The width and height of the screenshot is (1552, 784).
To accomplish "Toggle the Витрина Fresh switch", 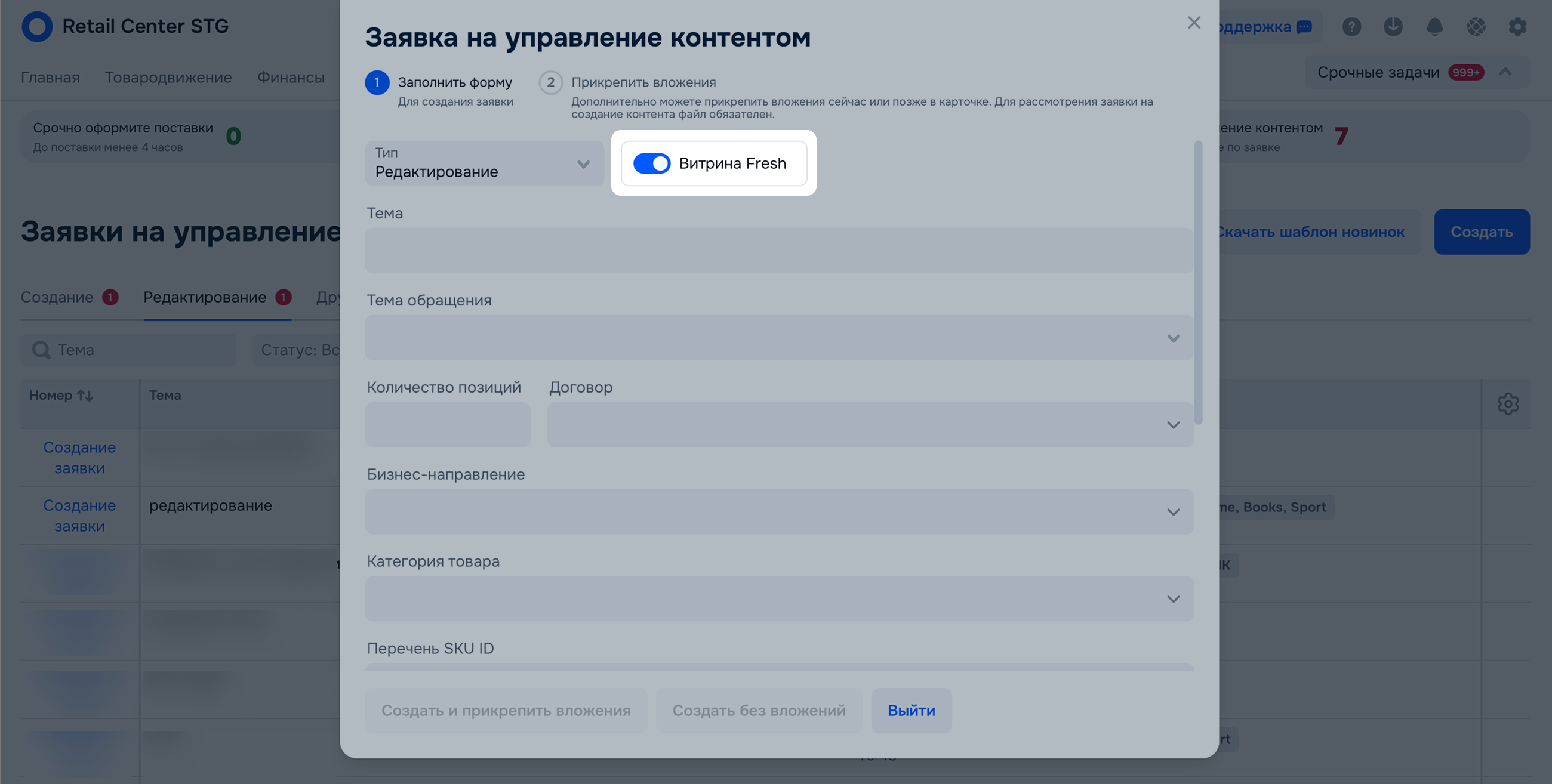I will 651,163.
